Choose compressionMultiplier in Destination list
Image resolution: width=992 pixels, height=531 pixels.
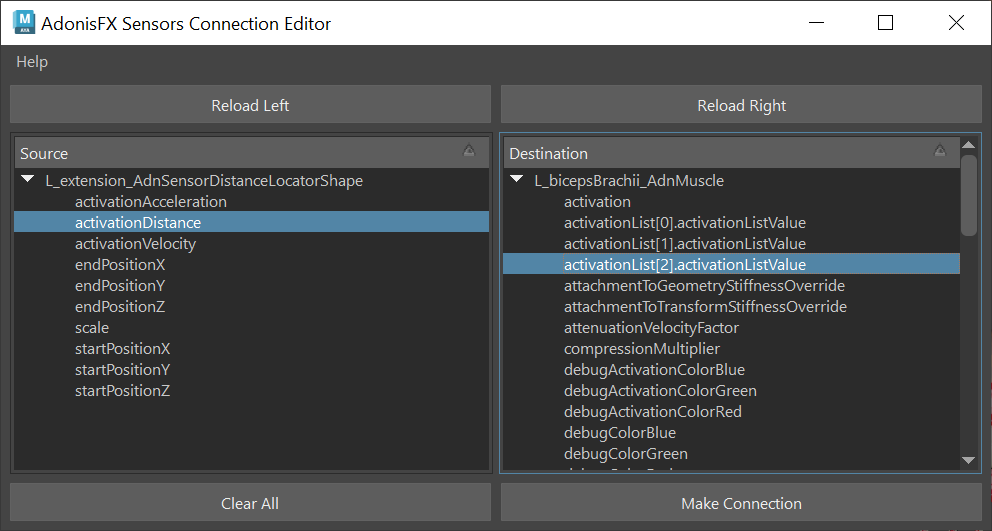(x=641, y=349)
